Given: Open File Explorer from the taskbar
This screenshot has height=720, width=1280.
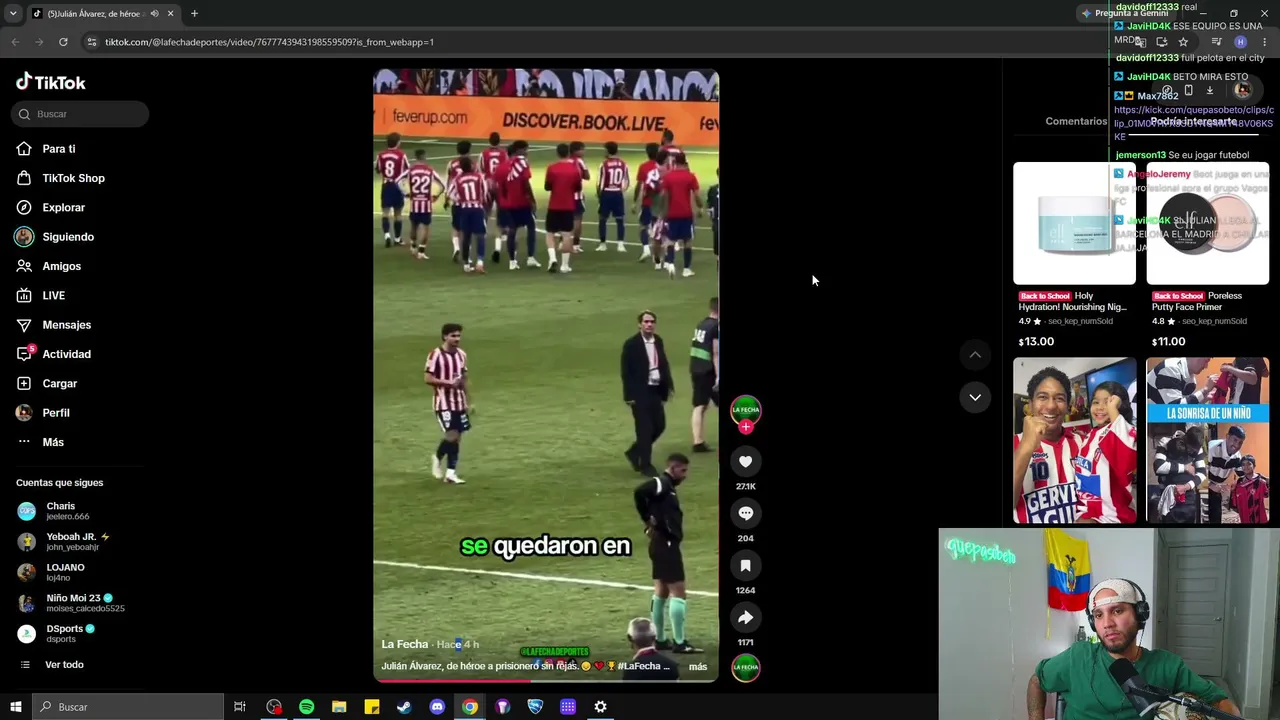Looking at the screenshot, I should point(339,707).
